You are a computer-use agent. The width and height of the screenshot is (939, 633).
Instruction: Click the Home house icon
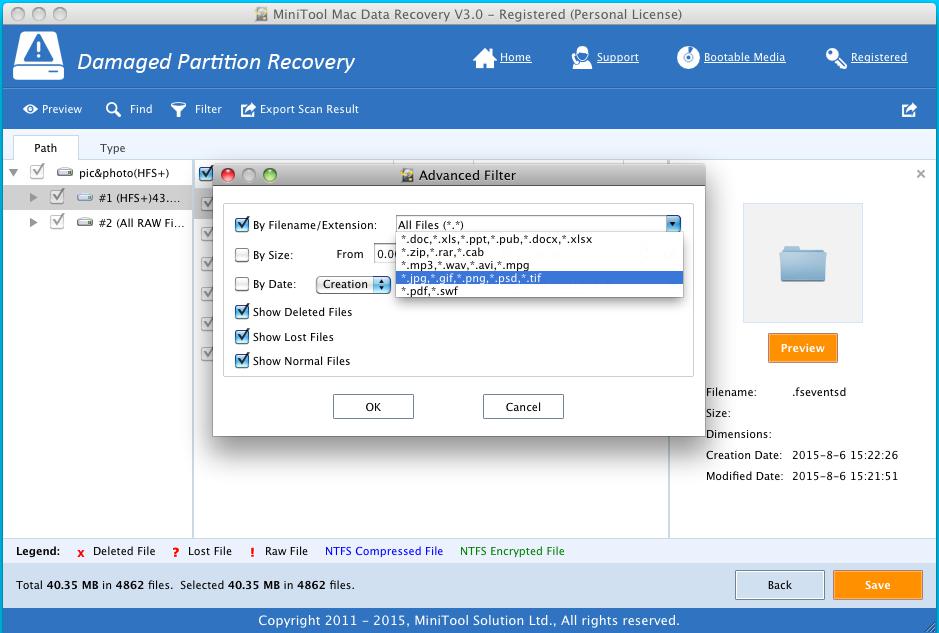tap(484, 57)
